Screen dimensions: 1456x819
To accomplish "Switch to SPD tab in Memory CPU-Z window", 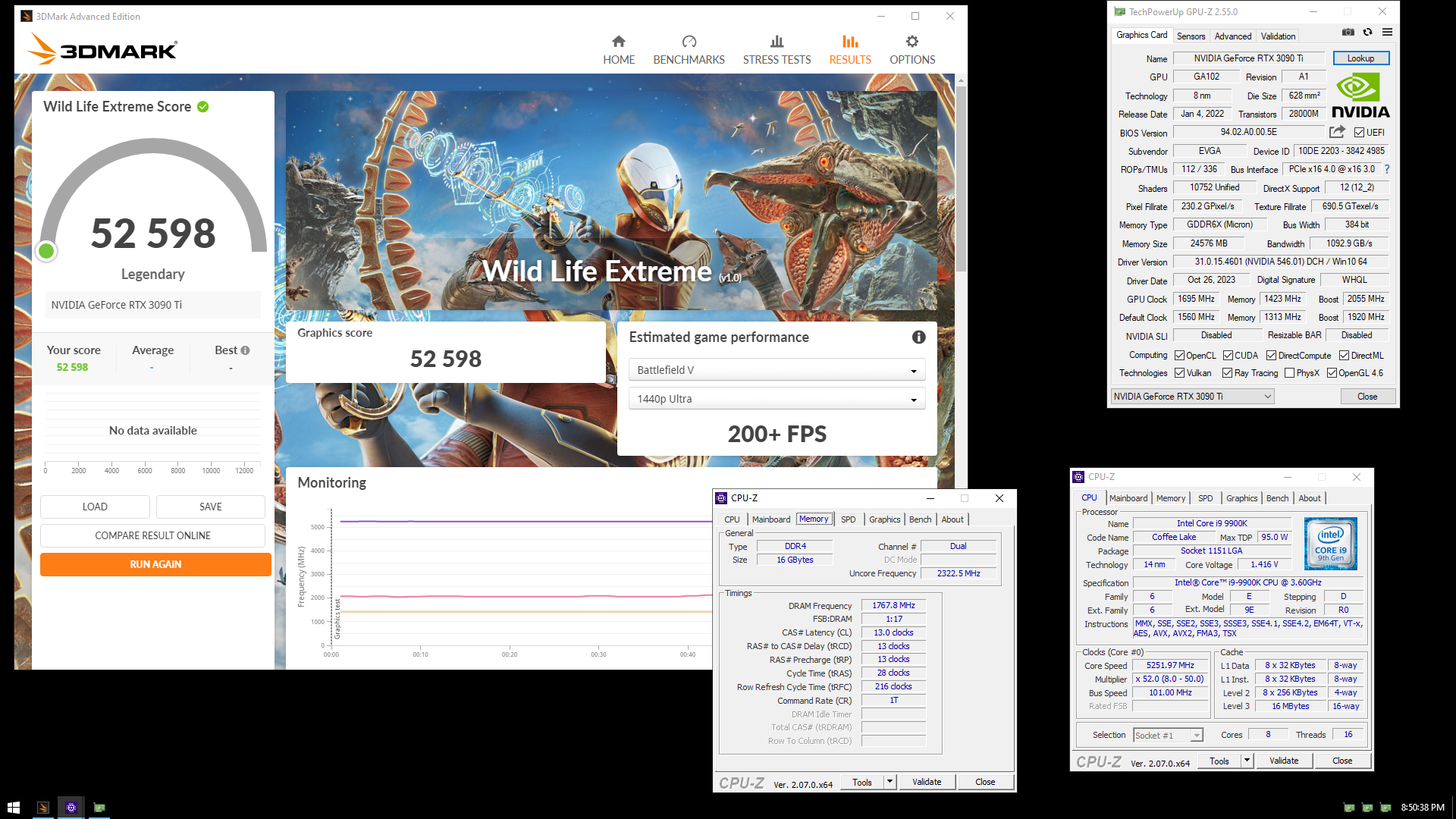I will pos(848,519).
